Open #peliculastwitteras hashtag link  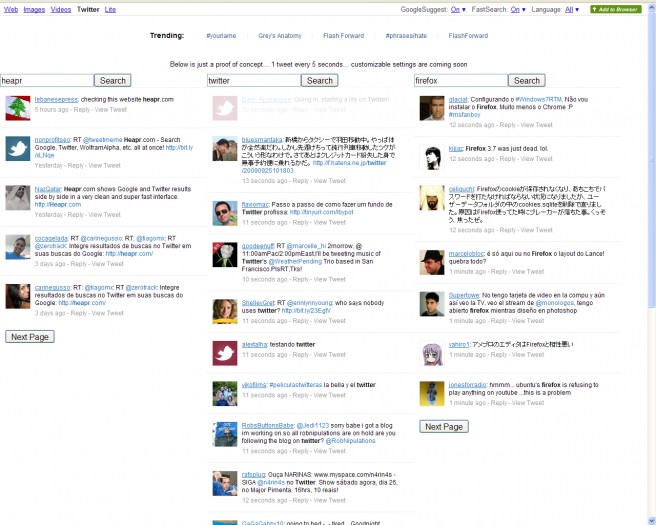click(296, 385)
